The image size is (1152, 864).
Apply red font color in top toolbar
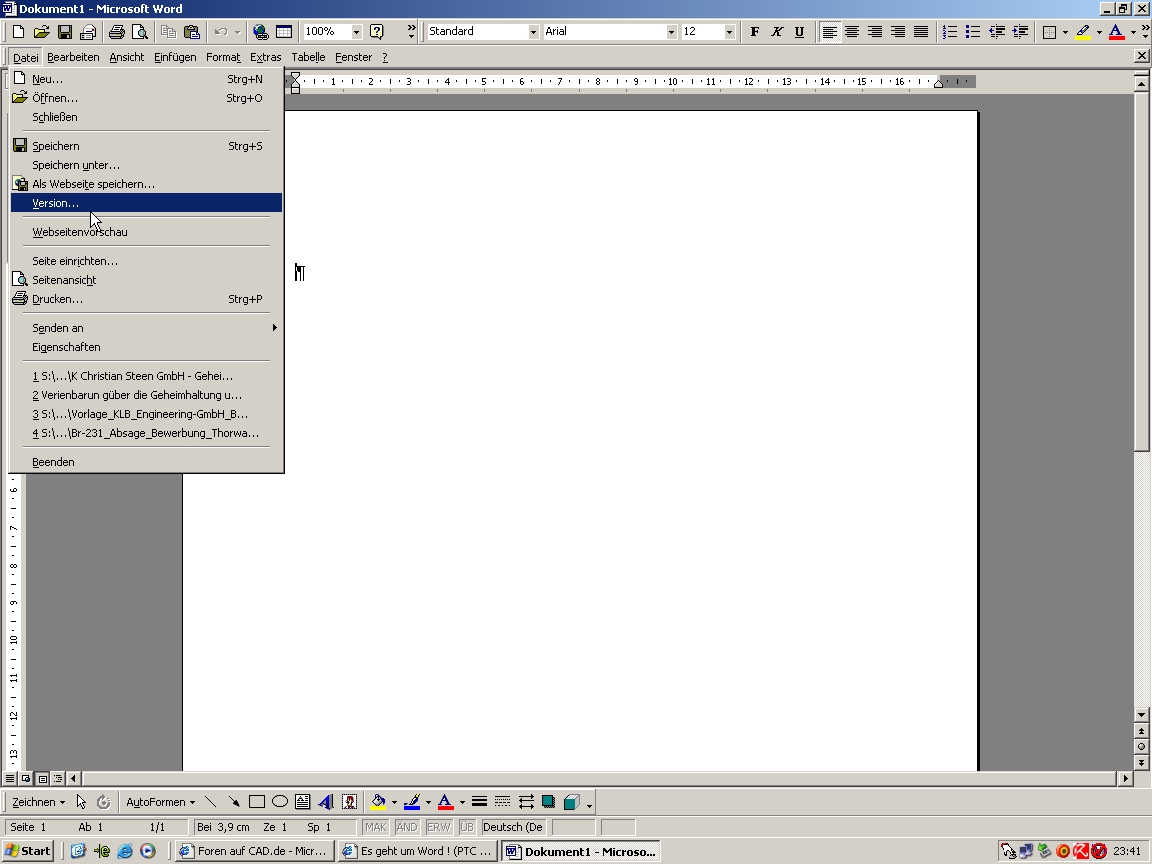click(x=1117, y=32)
